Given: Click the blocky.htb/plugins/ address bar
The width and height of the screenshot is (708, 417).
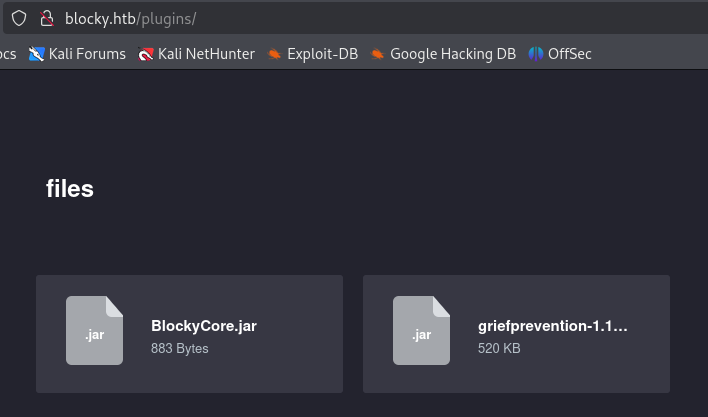Looking at the screenshot, I should [300, 18].
